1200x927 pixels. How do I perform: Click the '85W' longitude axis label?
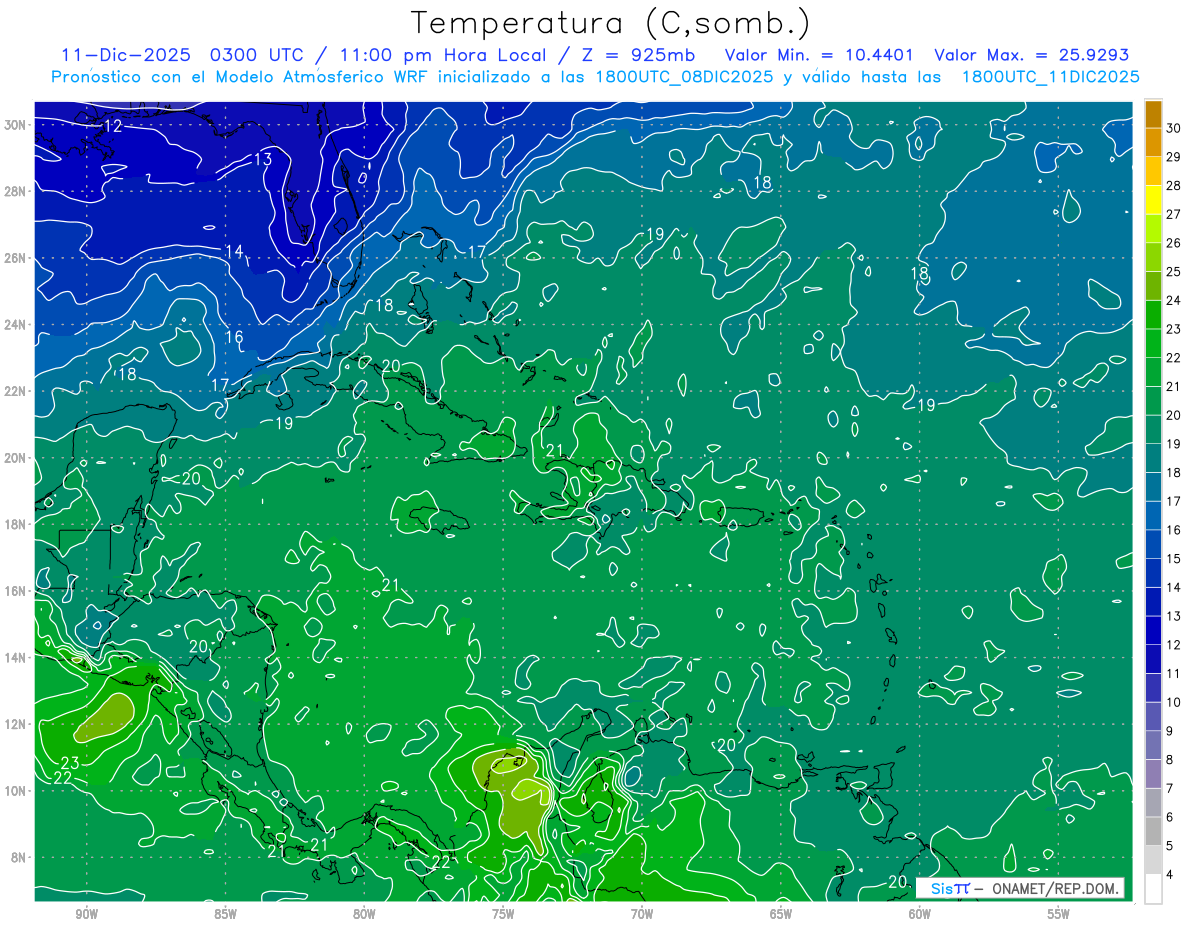tap(225, 914)
